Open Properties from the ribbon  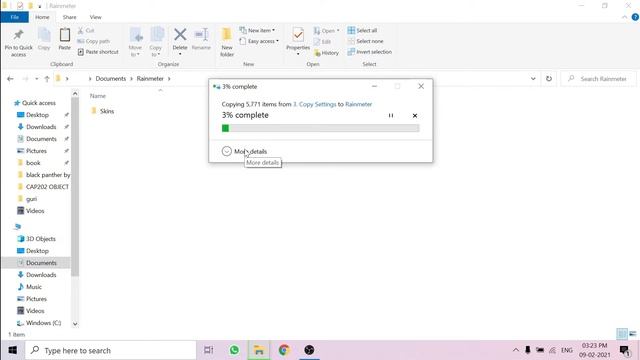298,42
